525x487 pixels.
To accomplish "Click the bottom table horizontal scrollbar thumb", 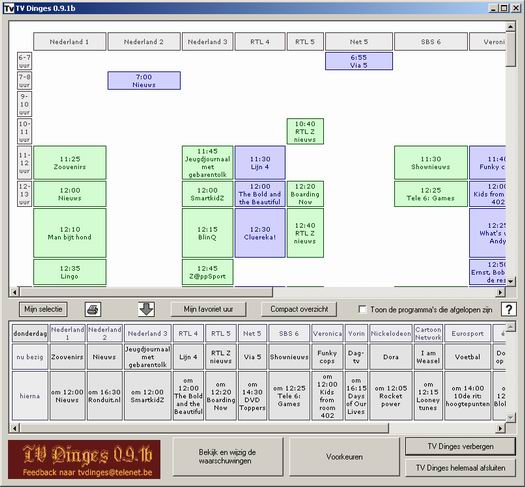I will [204, 428].
